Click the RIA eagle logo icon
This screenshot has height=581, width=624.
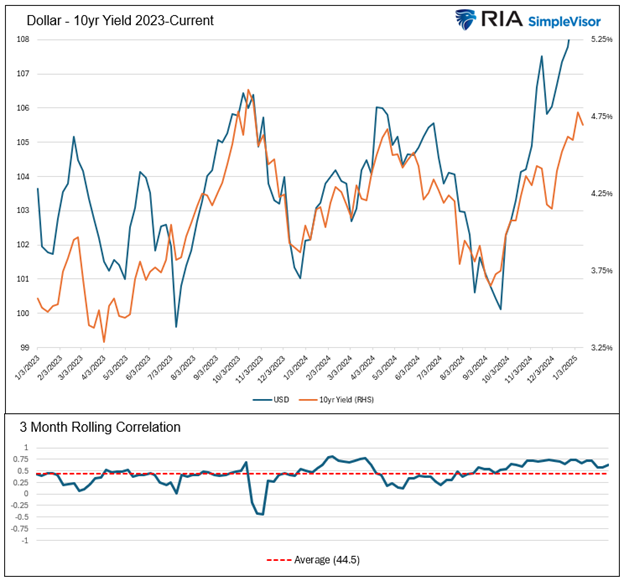point(466,19)
